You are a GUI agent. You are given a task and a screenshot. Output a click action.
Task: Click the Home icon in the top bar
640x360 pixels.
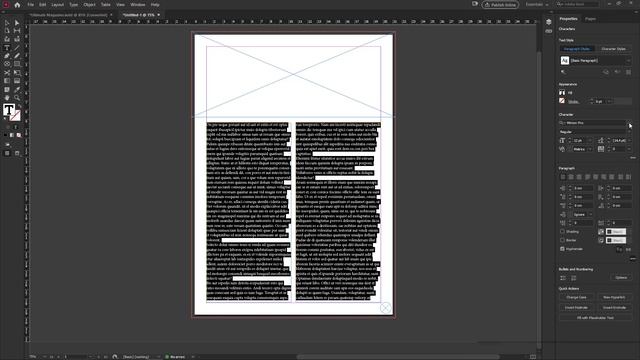(17, 5)
